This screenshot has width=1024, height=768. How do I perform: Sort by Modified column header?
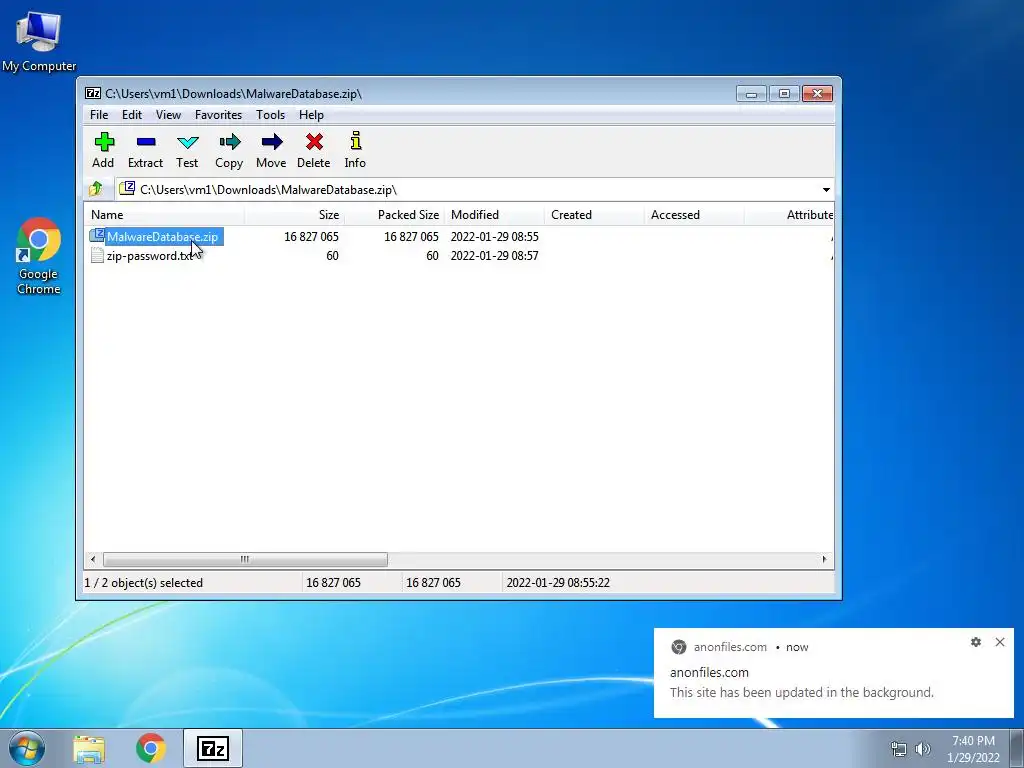coord(494,215)
